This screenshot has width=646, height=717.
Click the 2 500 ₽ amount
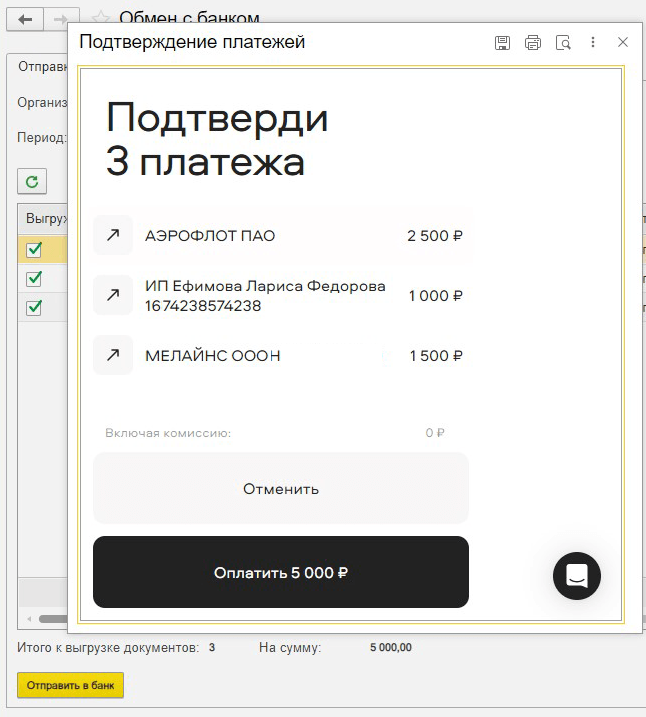(x=435, y=235)
